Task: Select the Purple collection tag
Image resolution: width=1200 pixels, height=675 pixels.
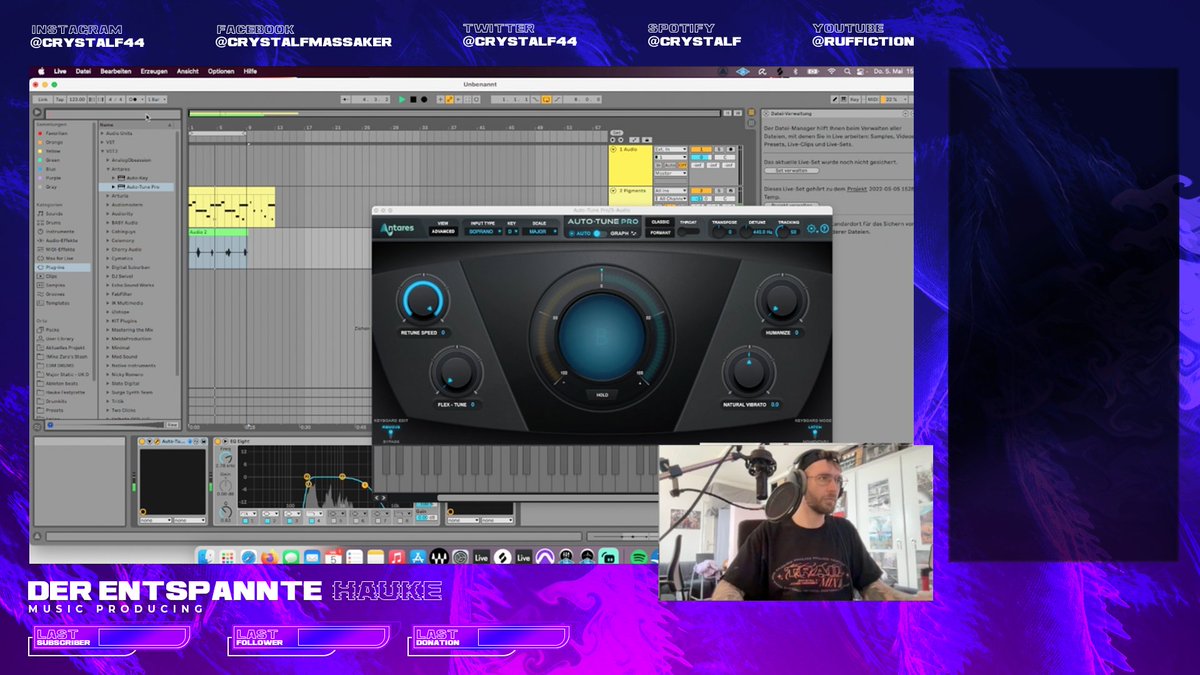Action: pos(52,177)
